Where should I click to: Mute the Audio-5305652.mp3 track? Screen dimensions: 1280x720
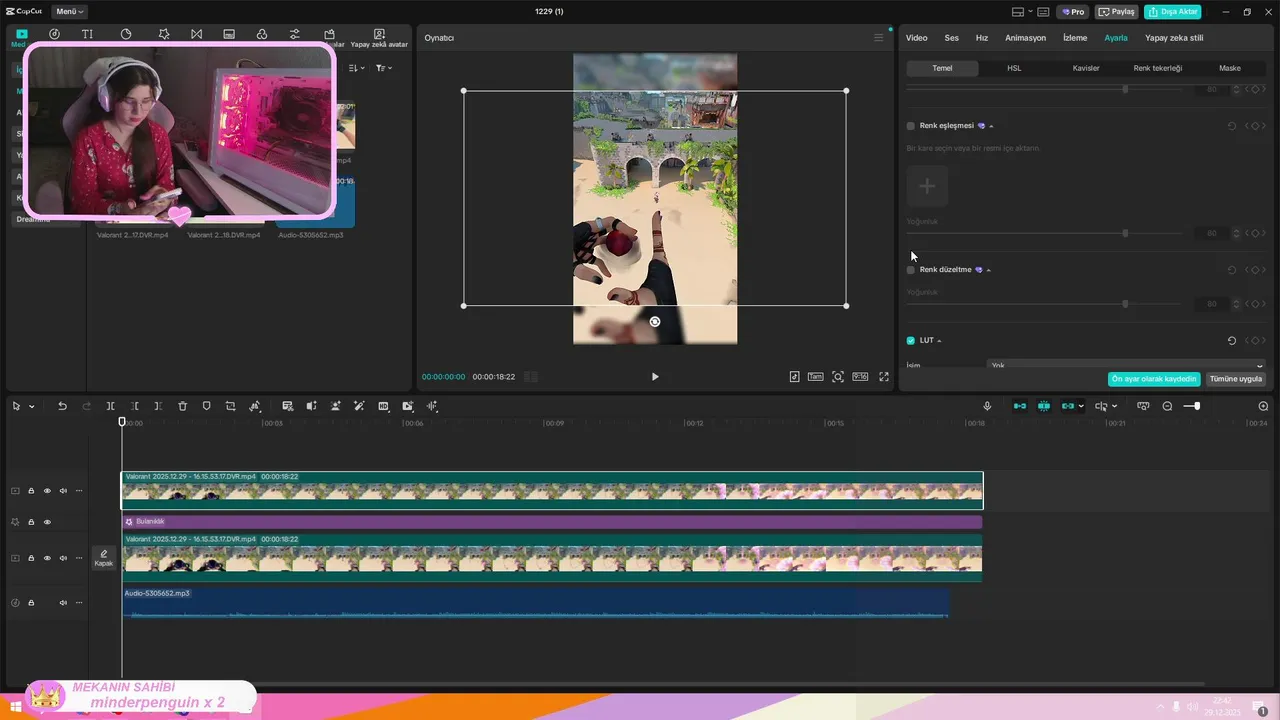pyautogui.click(x=63, y=603)
